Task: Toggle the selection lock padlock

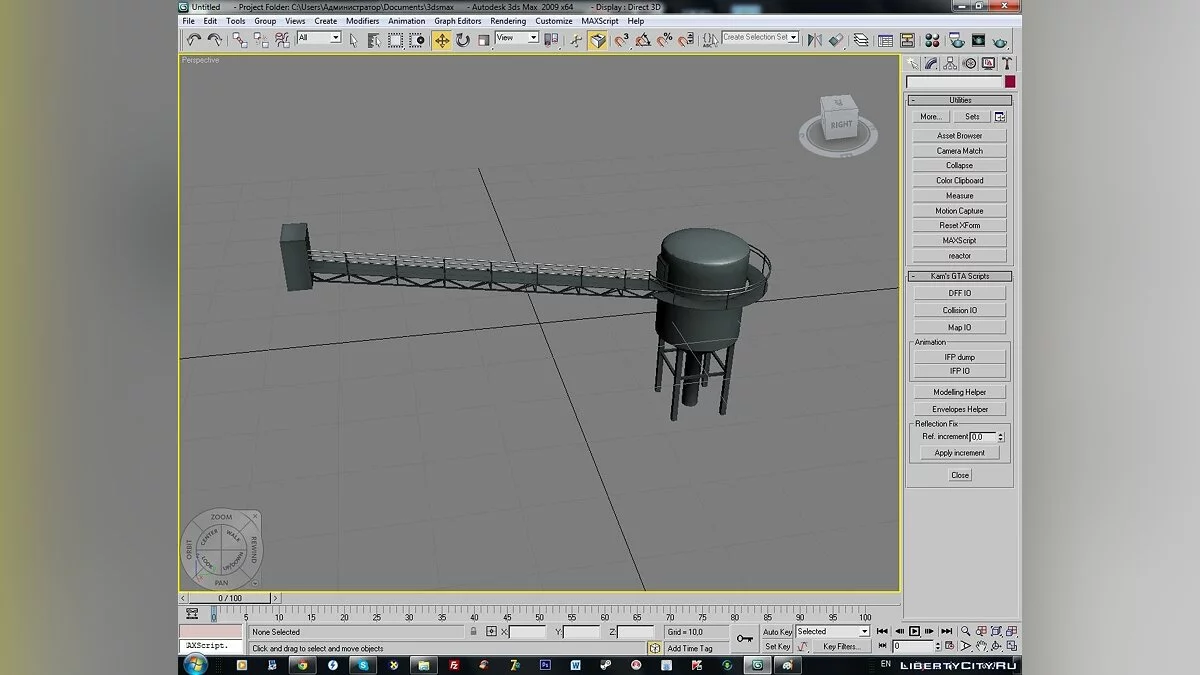Action: pos(473,632)
